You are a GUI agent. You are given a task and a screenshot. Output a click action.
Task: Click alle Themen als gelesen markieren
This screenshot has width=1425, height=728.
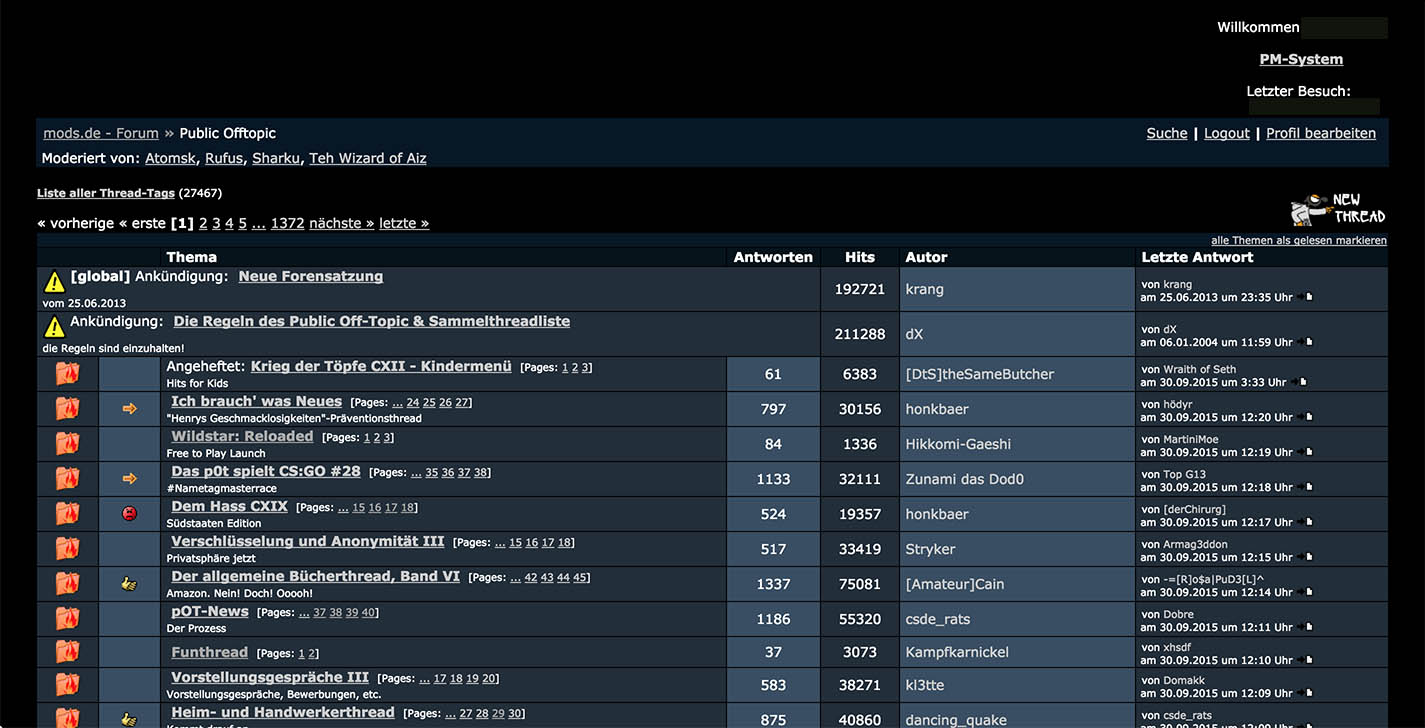1299,240
